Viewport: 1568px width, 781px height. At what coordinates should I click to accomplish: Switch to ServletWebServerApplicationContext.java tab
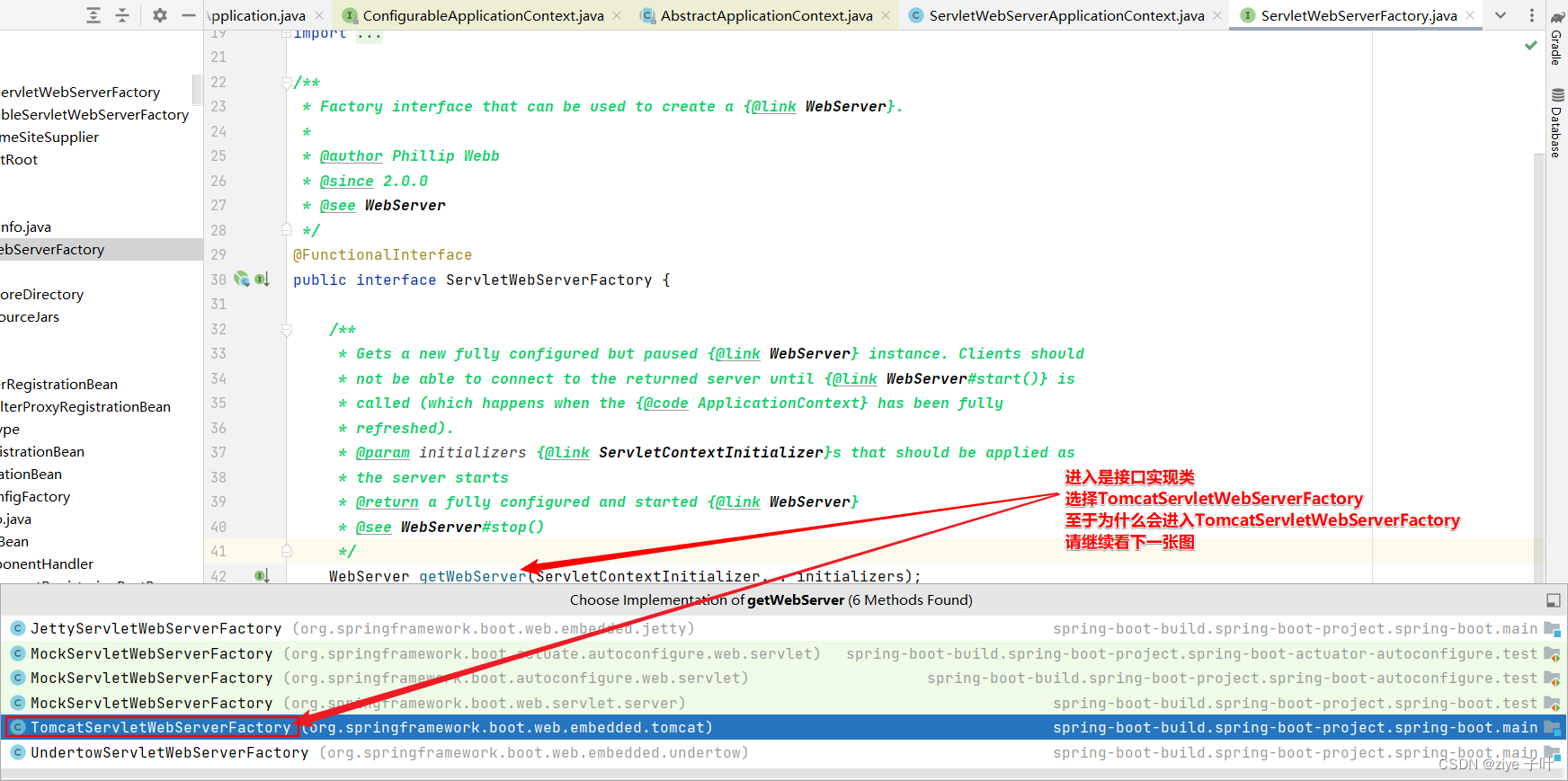pos(1066,15)
